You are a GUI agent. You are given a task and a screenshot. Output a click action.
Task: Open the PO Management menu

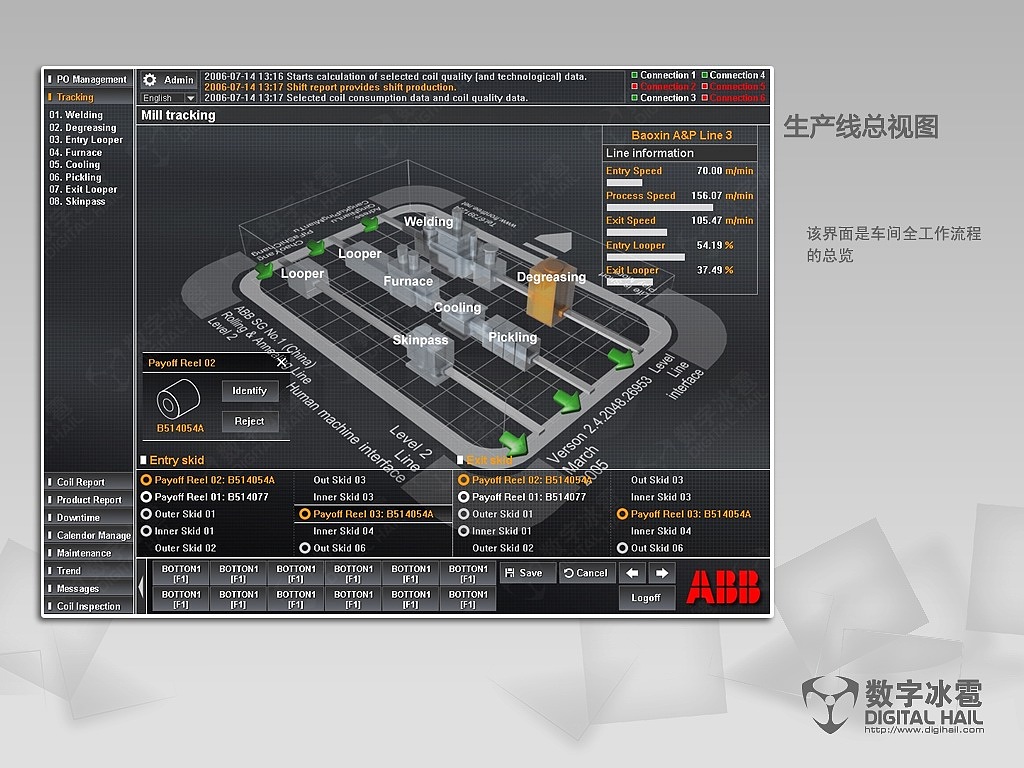click(88, 79)
